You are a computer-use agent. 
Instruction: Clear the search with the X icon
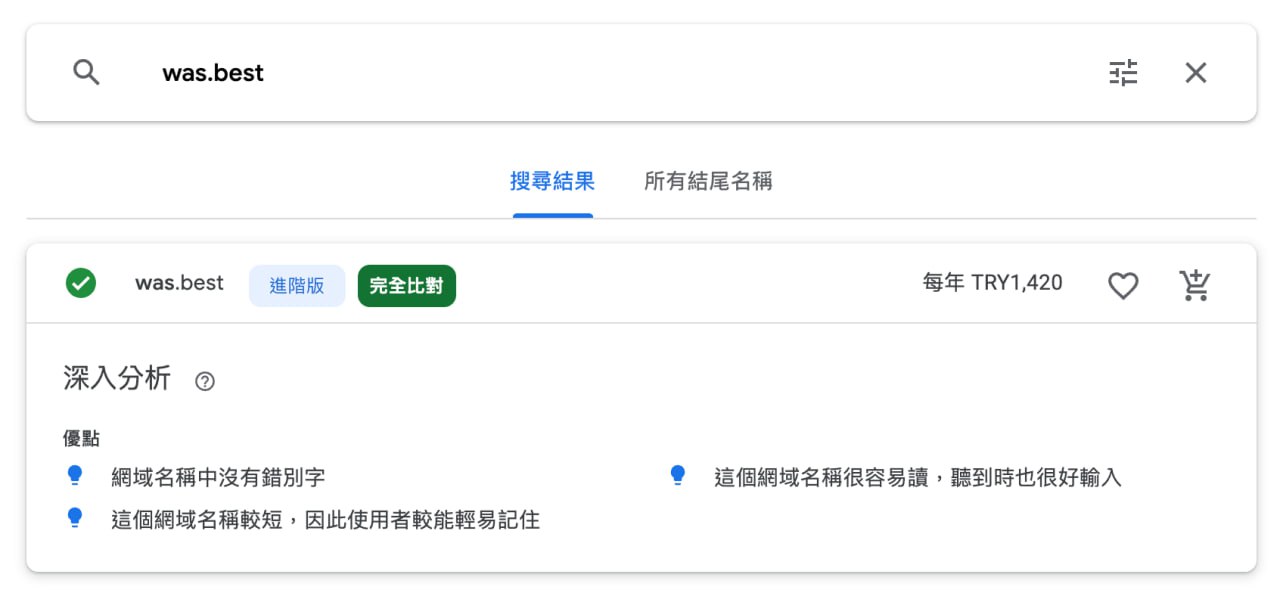pos(1196,73)
